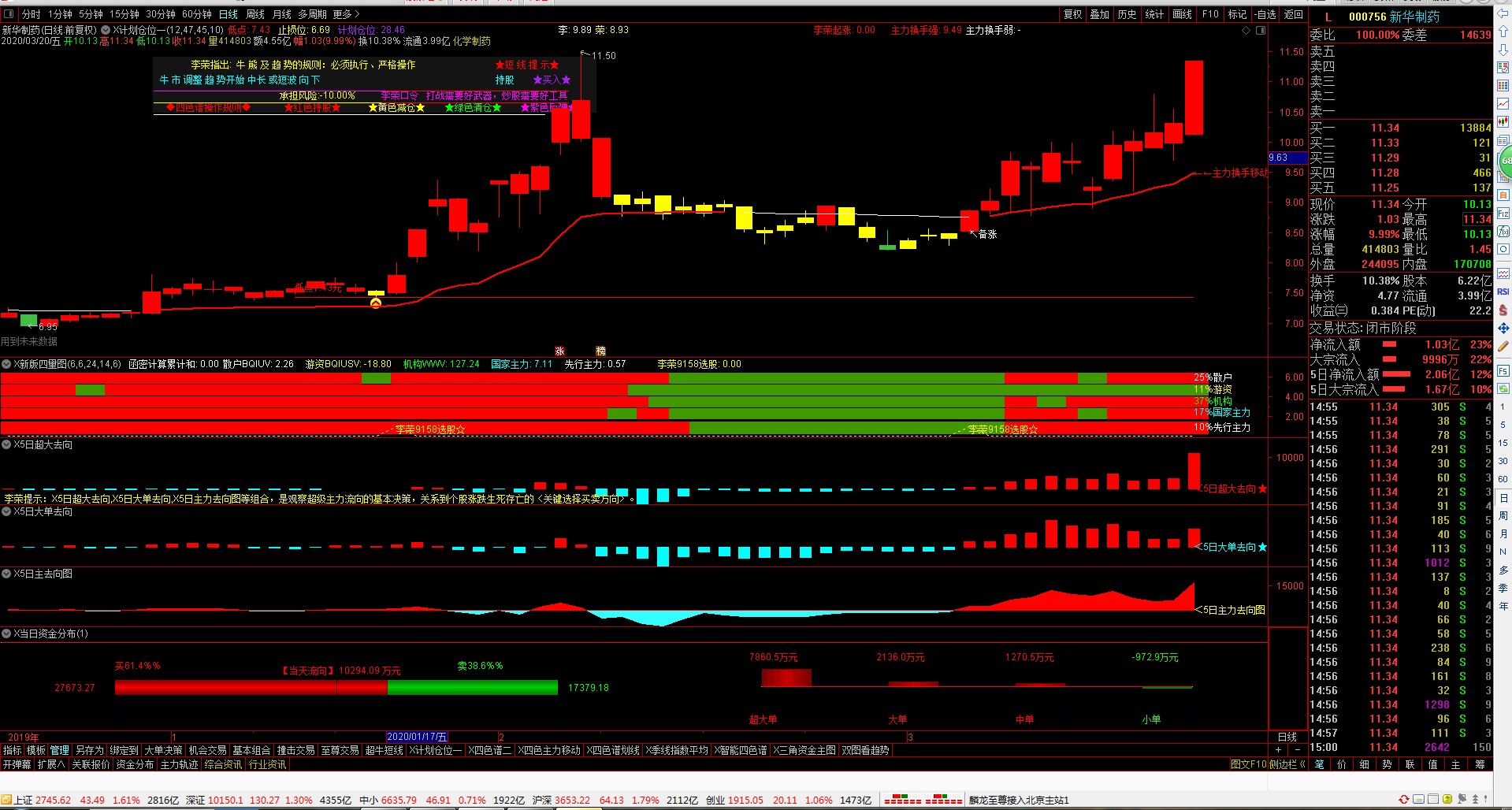Click the diamond icon atop main chart
This screenshot has height=810, width=1512.
click(x=1246, y=30)
